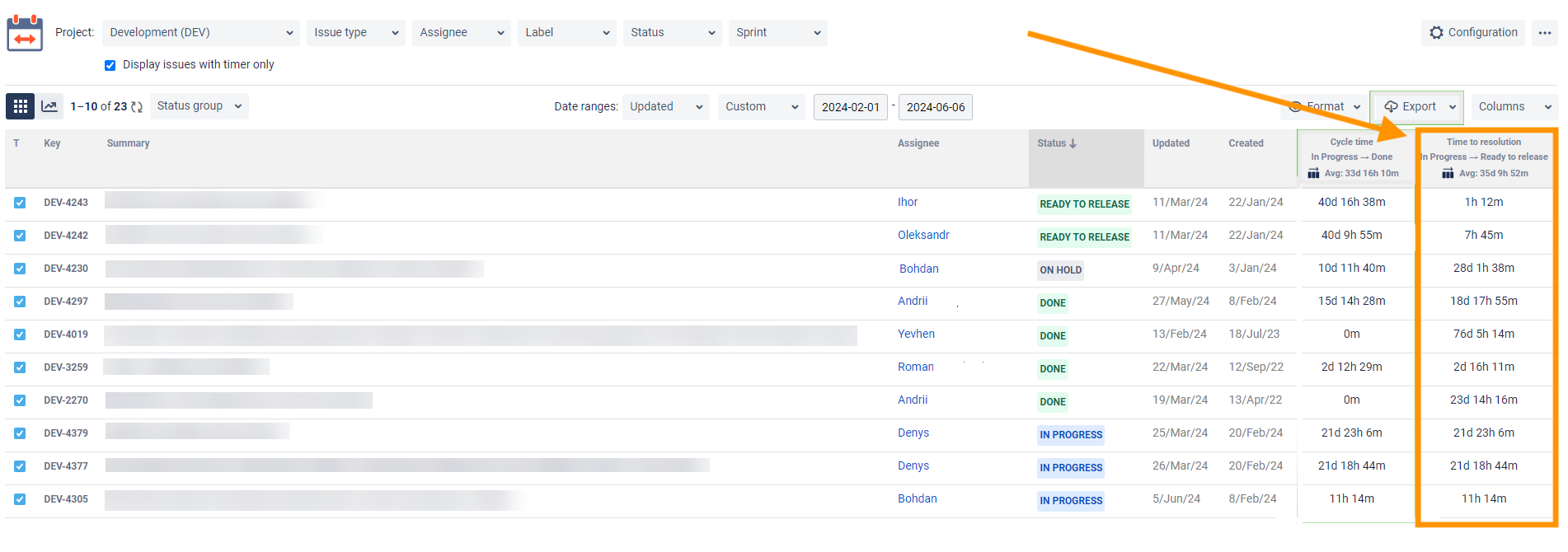Open the Assignee filter dropdown
This screenshot has height=552, width=1568.
[x=462, y=33]
